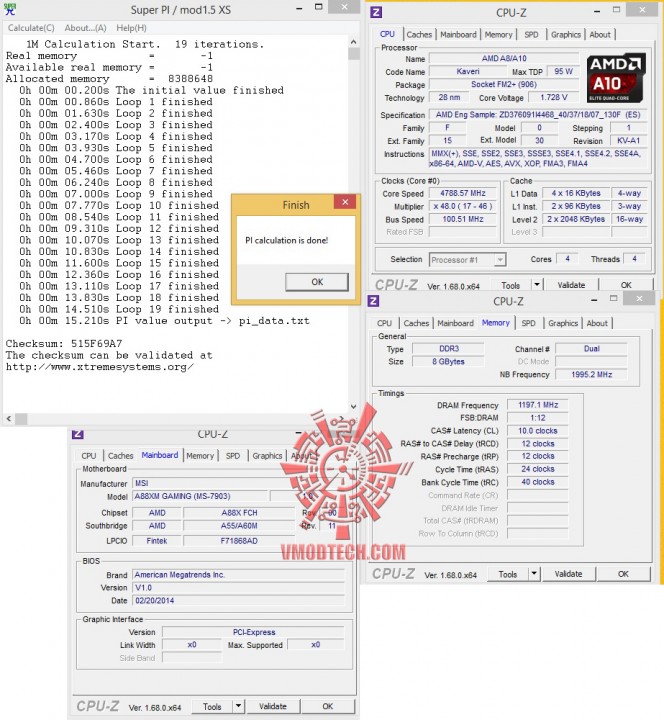The height and width of the screenshot is (720, 664).
Task: Click Tools button in Memory CPU-Z window
Action: tap(507, 574)
